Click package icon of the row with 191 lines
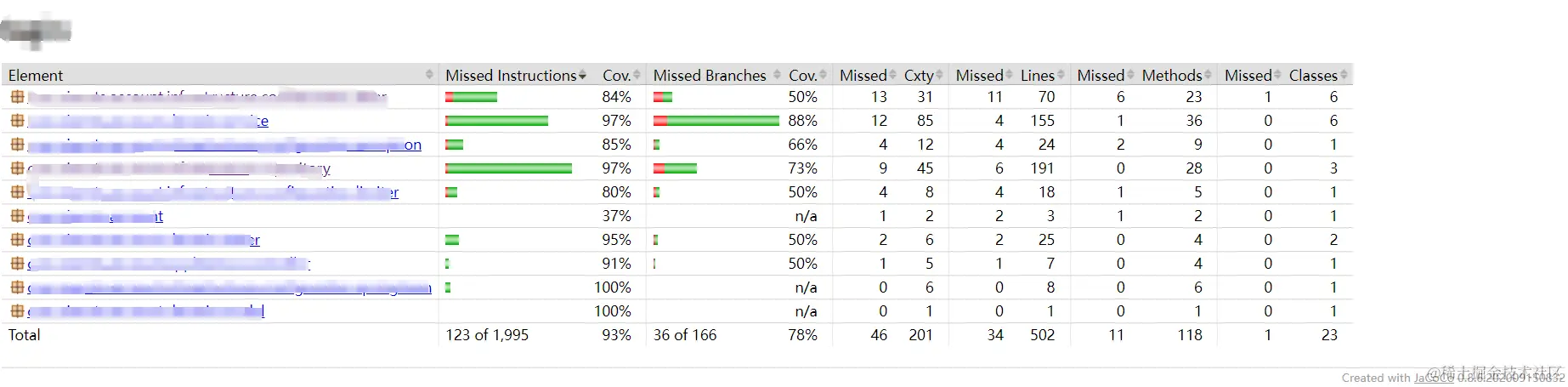The width and height of the screenshot is (1568, 387). [x=17, y=168]
